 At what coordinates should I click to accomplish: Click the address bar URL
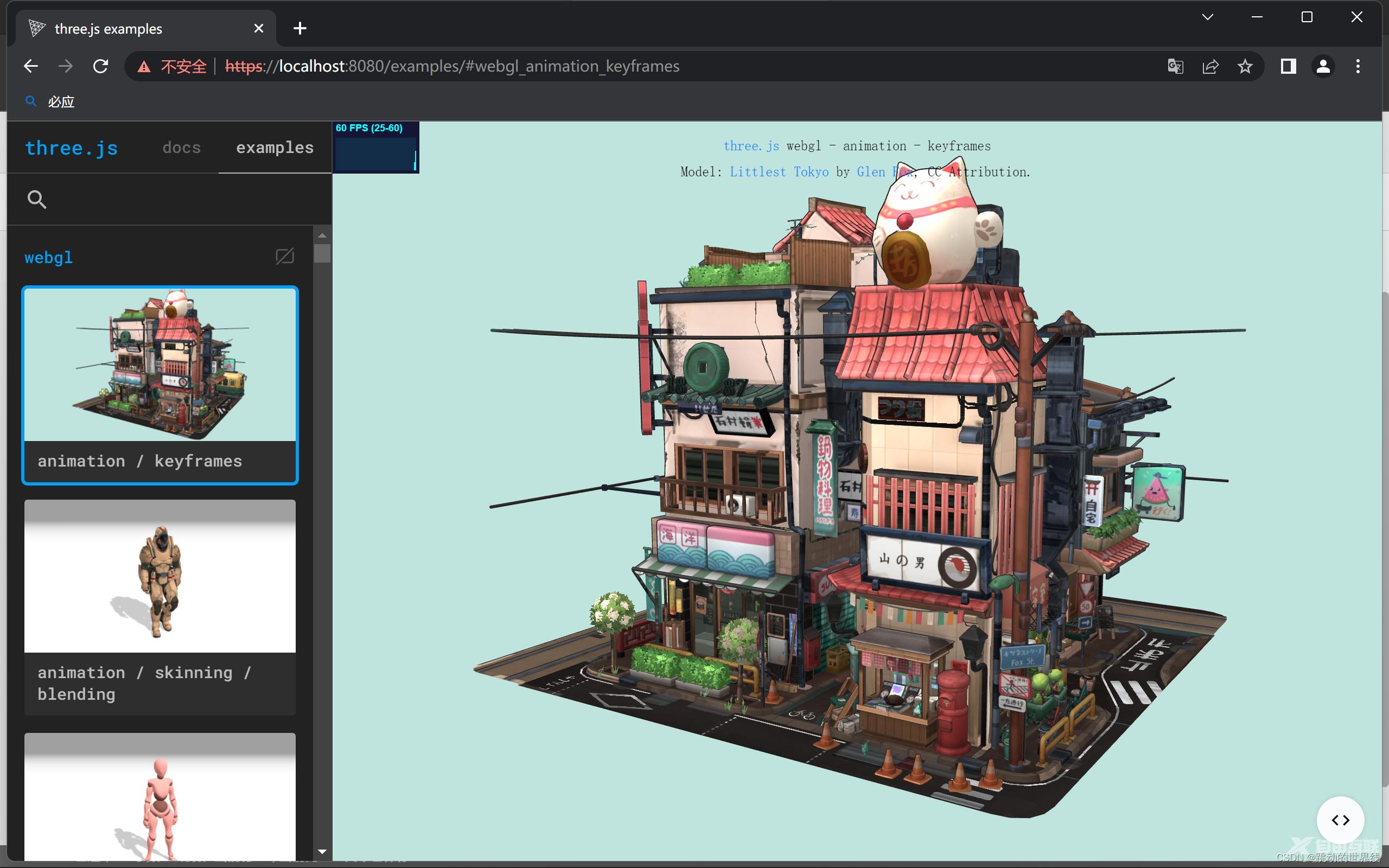453,67
